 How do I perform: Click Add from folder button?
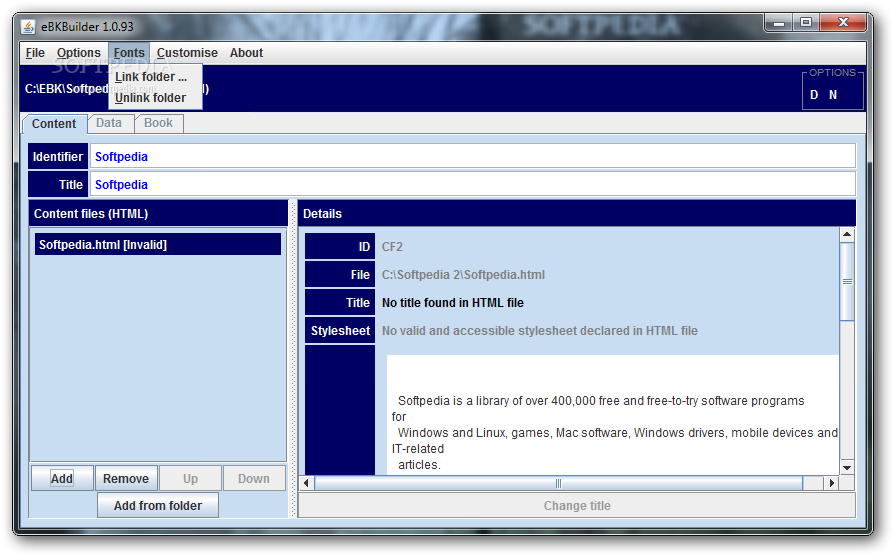(158, 506)
